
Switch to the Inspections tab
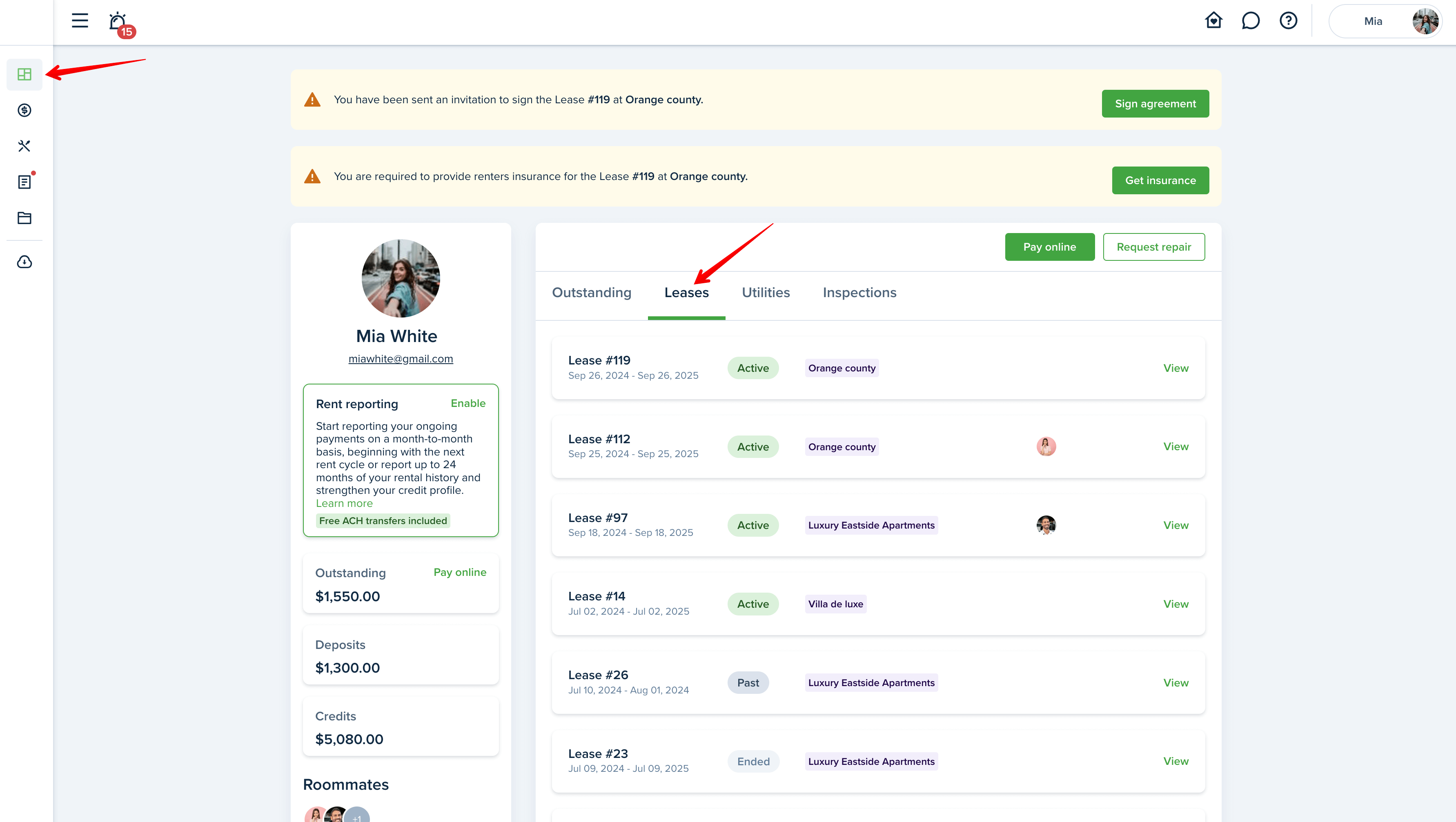coord(859,293)
